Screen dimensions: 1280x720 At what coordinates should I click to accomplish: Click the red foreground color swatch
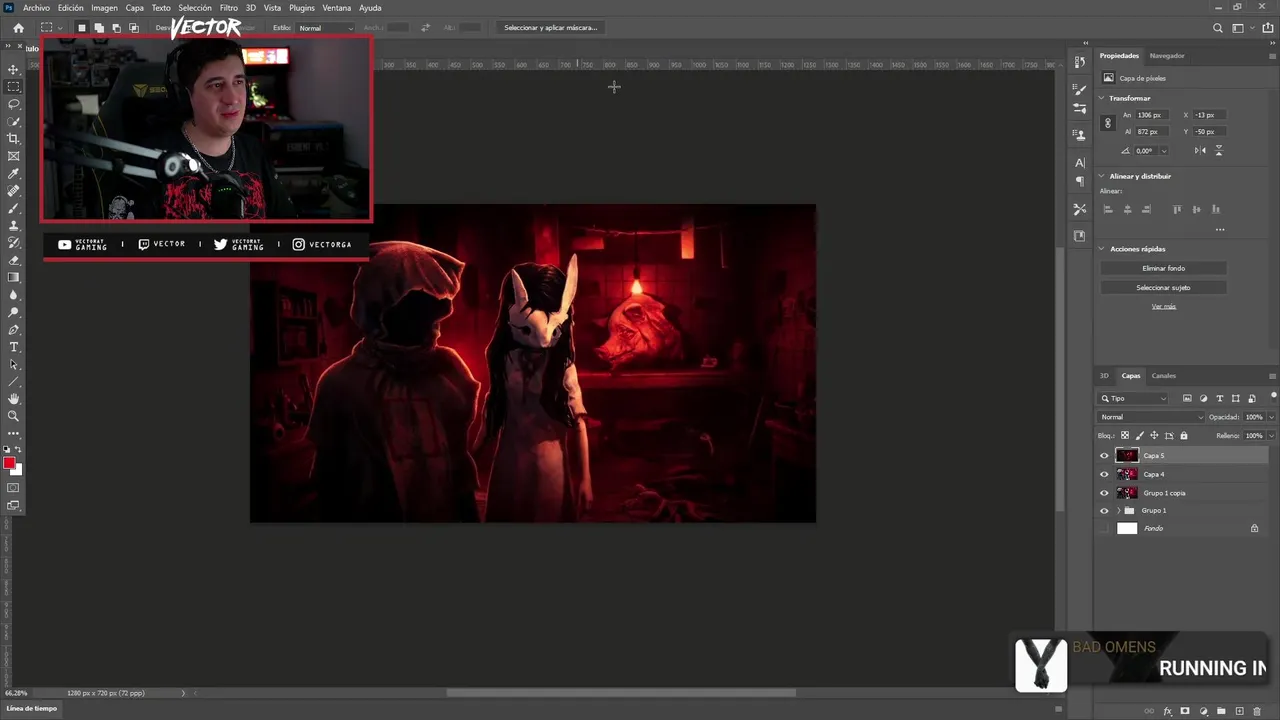click(x=10, y=463)
